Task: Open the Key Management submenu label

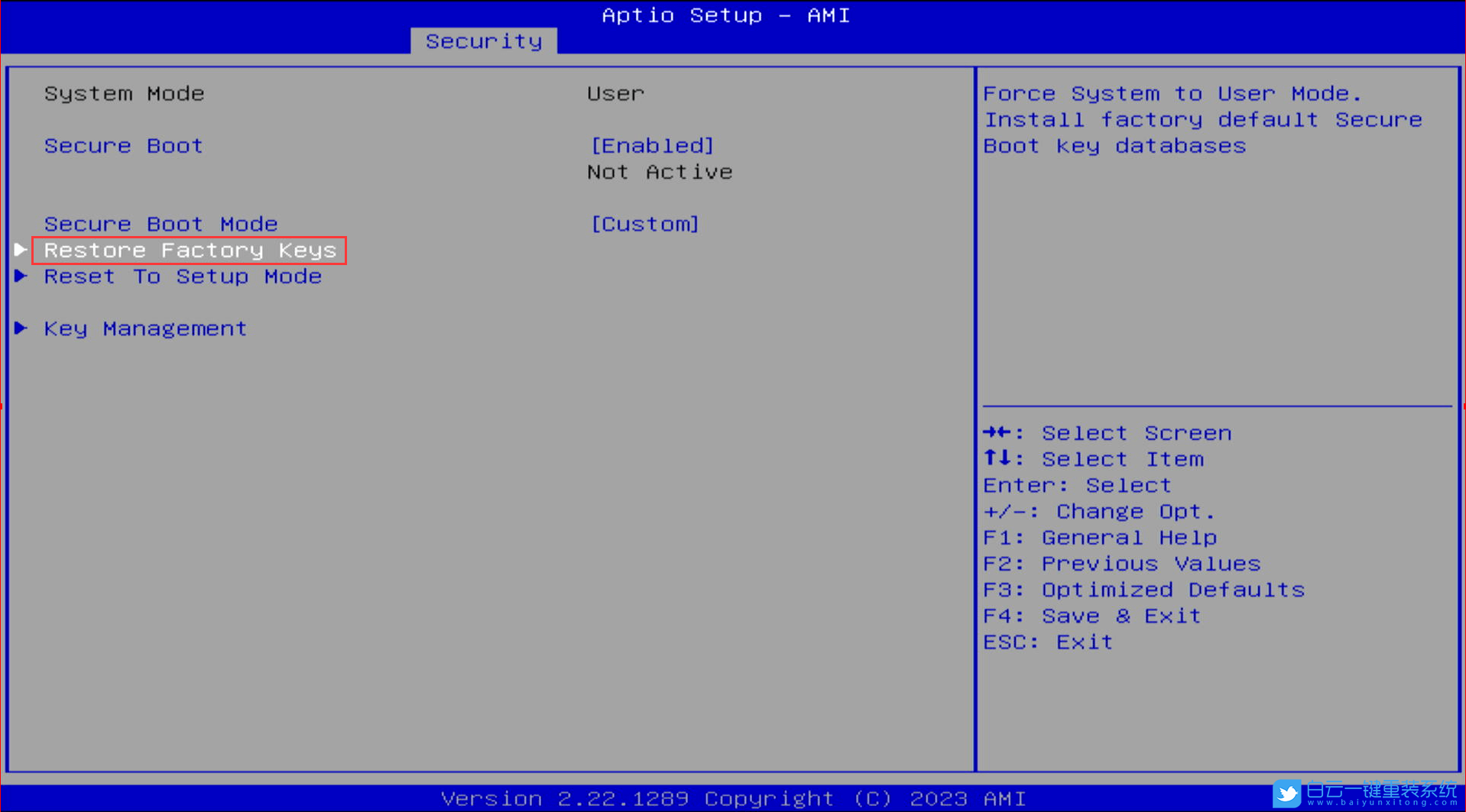Action: click(x=145, y=328)
